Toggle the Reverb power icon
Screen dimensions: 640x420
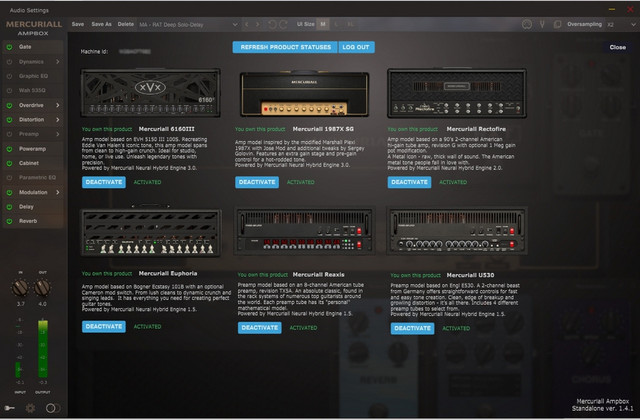point(9,221)
